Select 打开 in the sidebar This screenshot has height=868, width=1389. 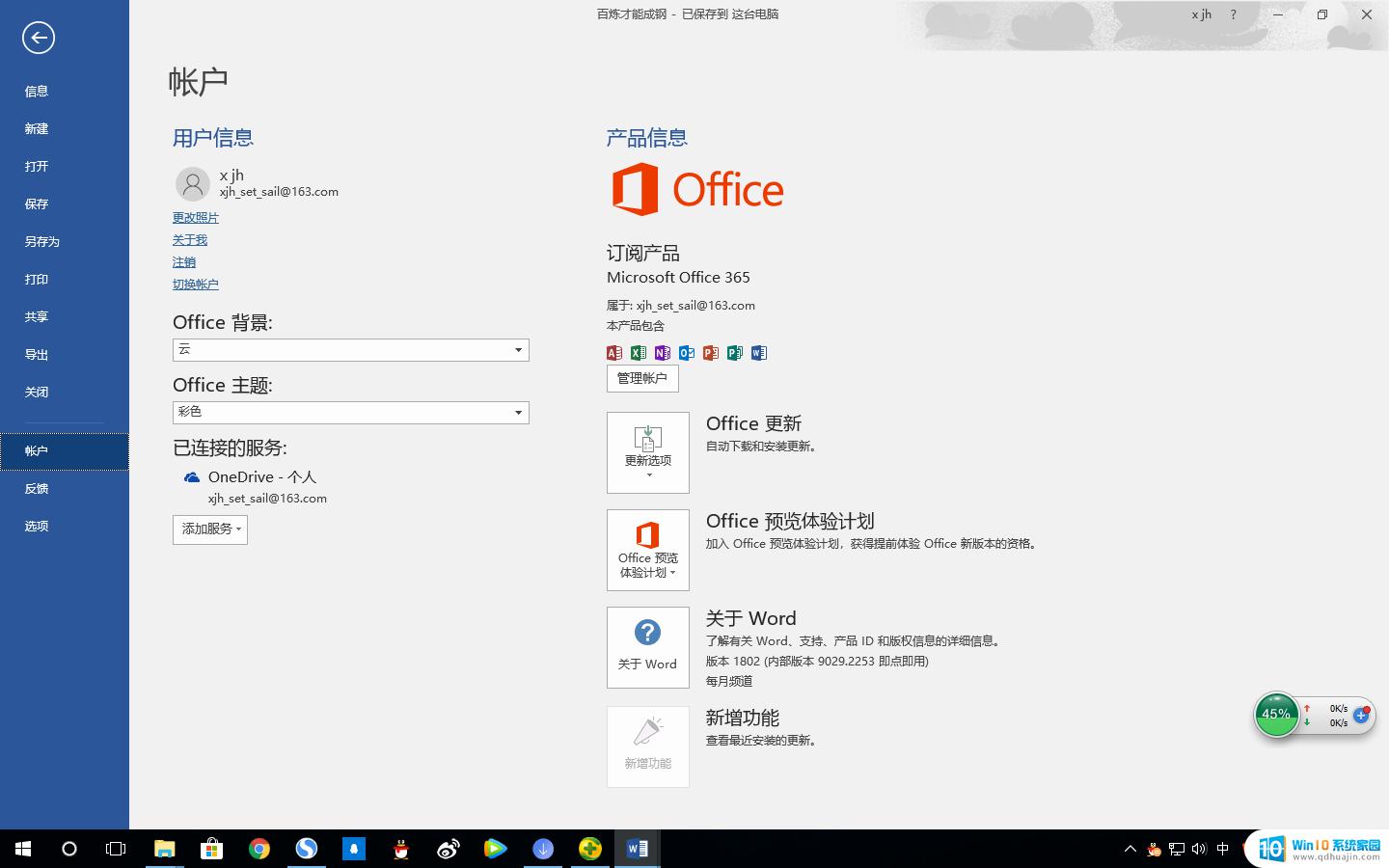click(65, 167)
